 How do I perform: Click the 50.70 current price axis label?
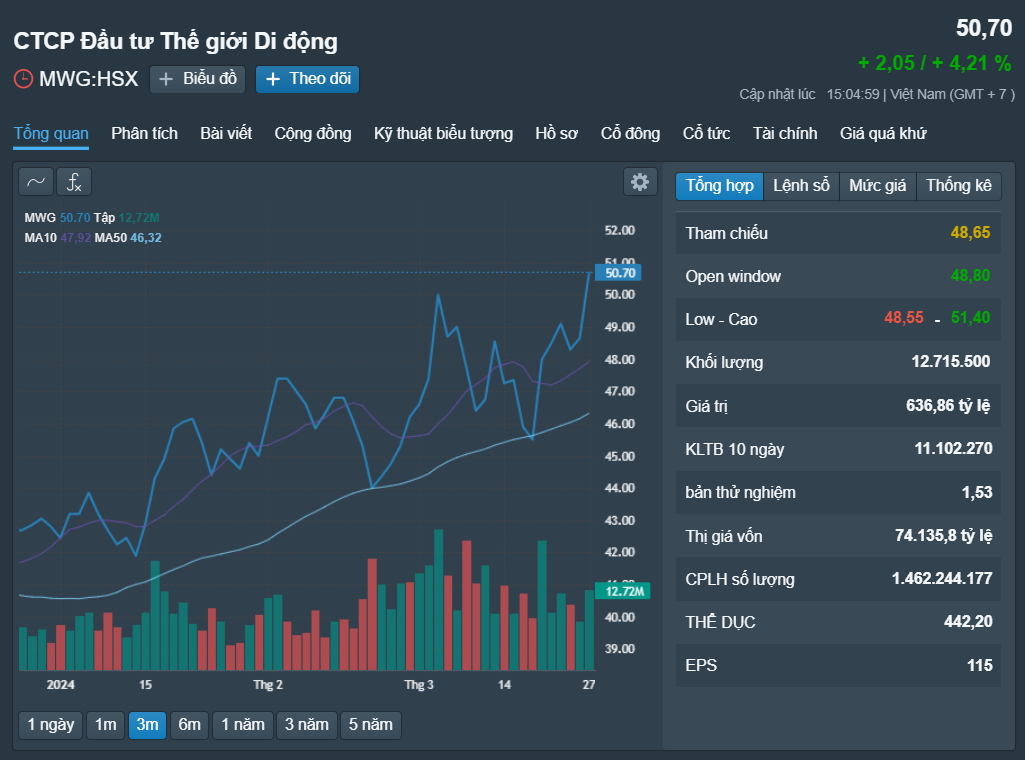618,273
